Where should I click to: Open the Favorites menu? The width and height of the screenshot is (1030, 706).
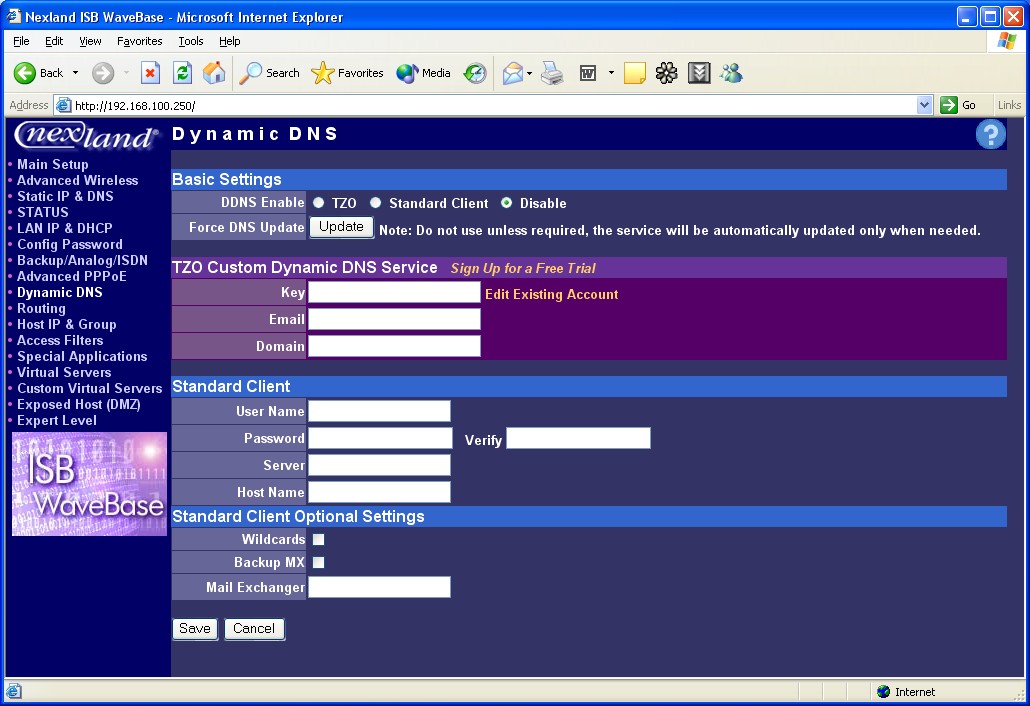pyautogui.click(x=139, y=41)
